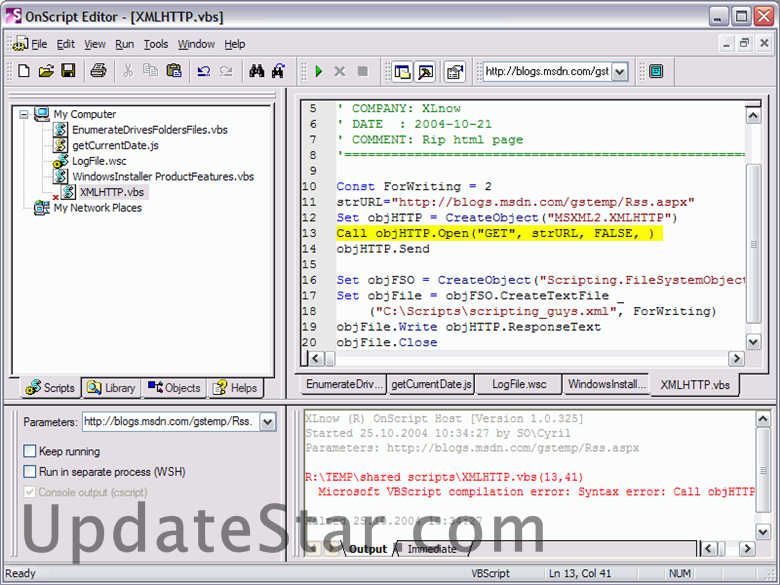This screenshot has width=780, height=585.
Task: Click the window layout toolbar icon
Action: (402, 72)
